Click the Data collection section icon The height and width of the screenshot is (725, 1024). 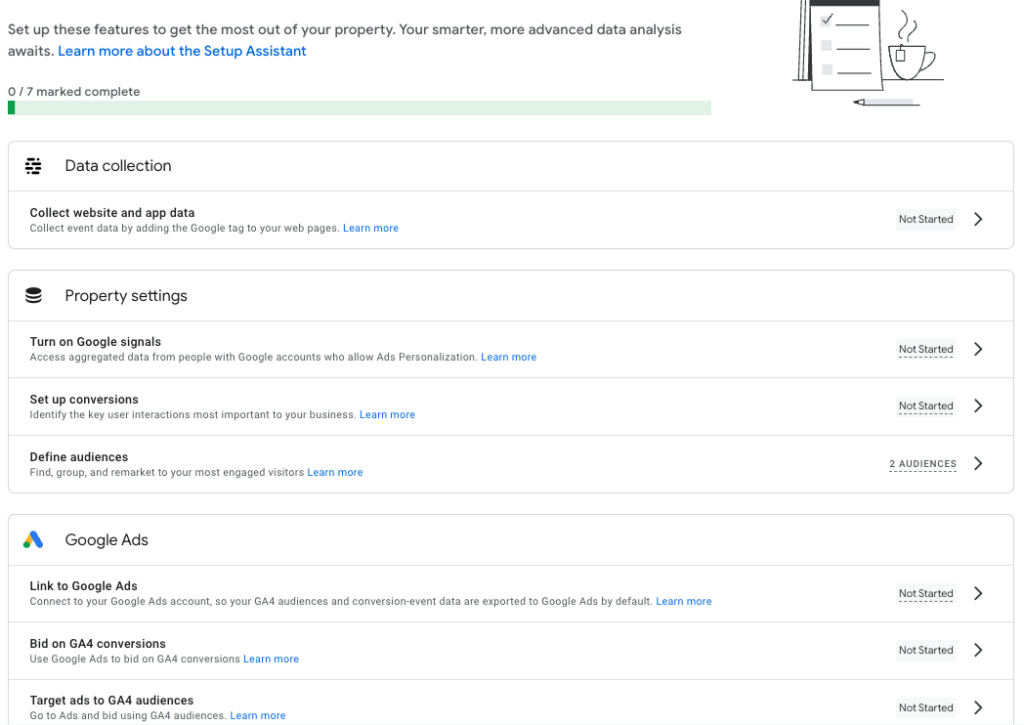[x=33, y=165]
